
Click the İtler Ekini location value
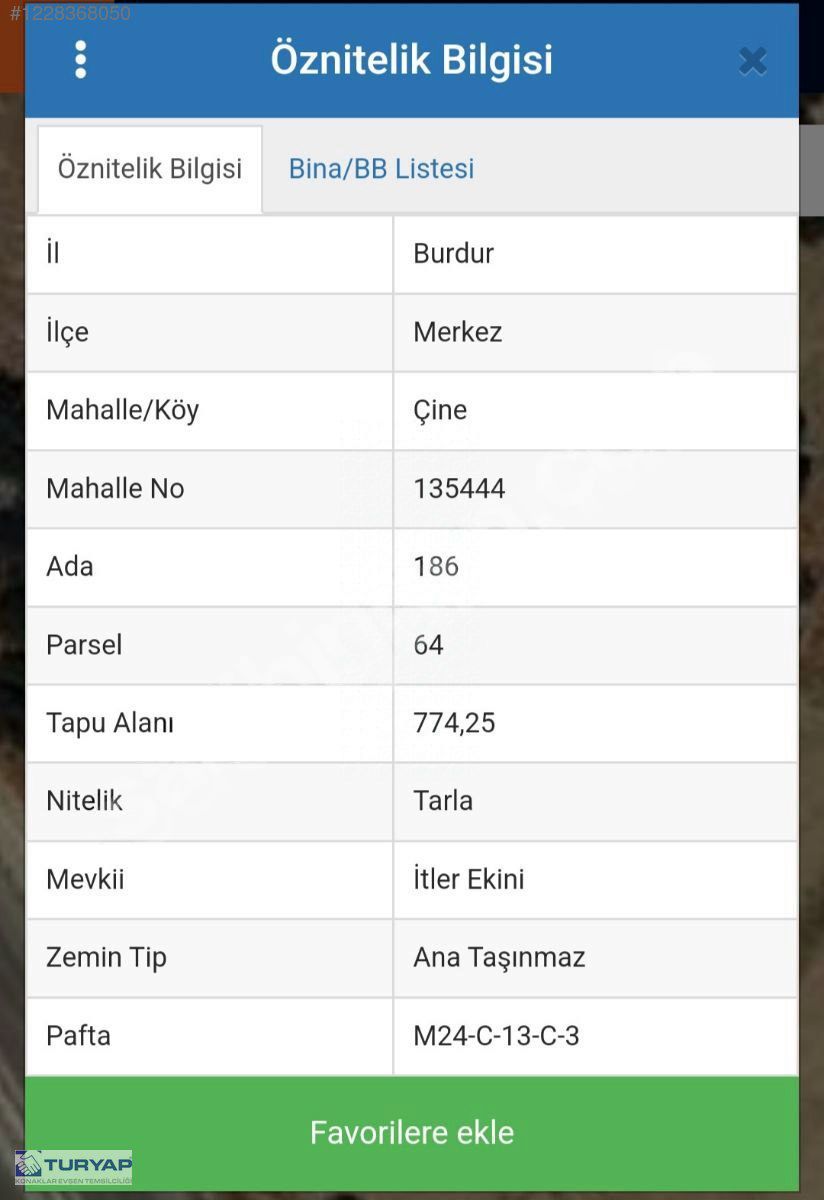tap(468, 879)
